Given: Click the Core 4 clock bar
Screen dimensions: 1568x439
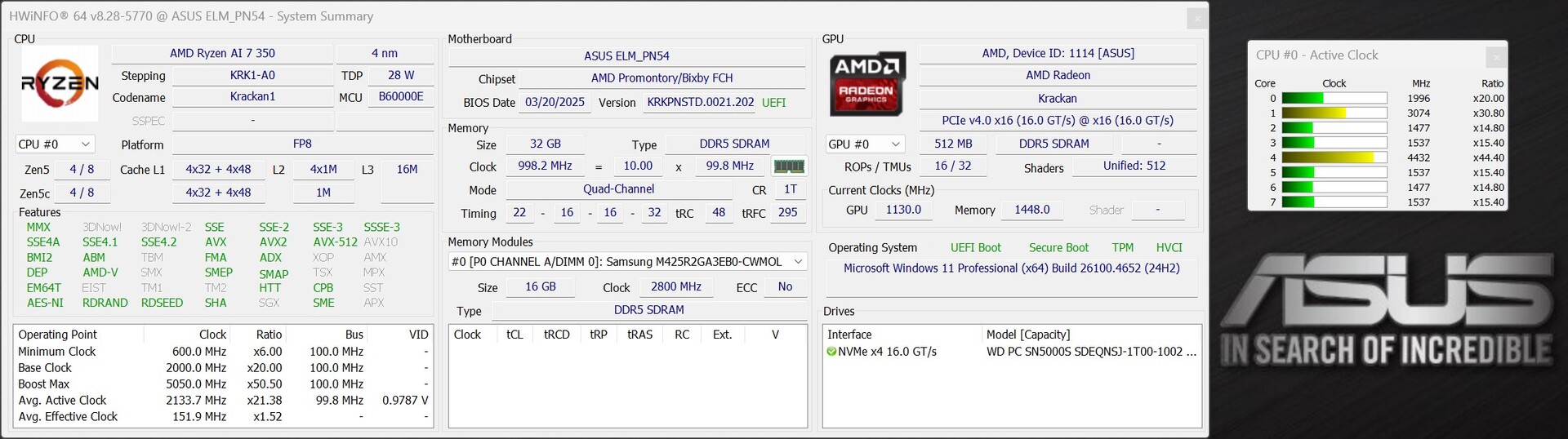Looking at the screenshot, I should click(1334, 158).
